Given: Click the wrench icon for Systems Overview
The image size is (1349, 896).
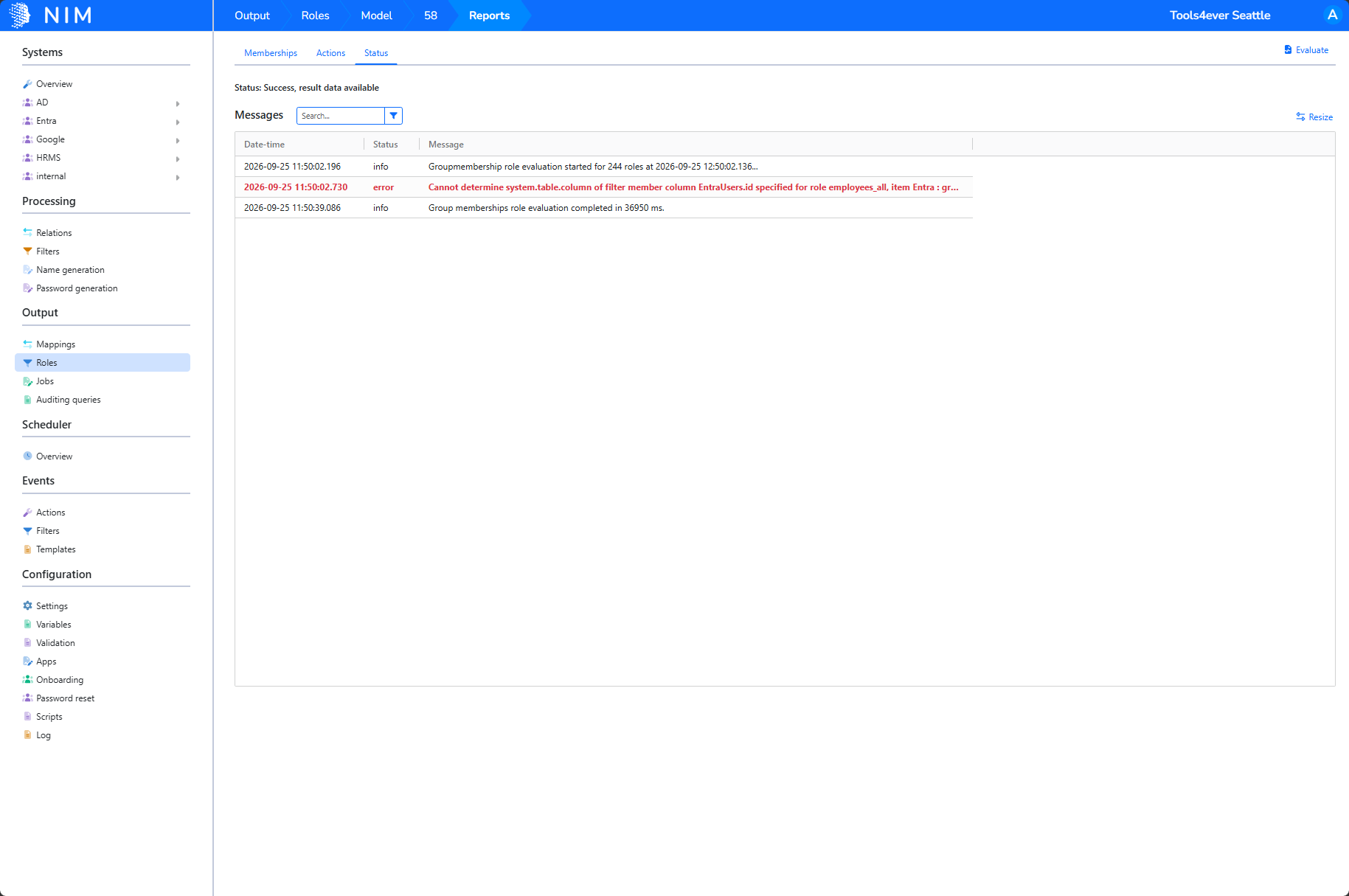Looking at the screenshot, I should [27, 84].
